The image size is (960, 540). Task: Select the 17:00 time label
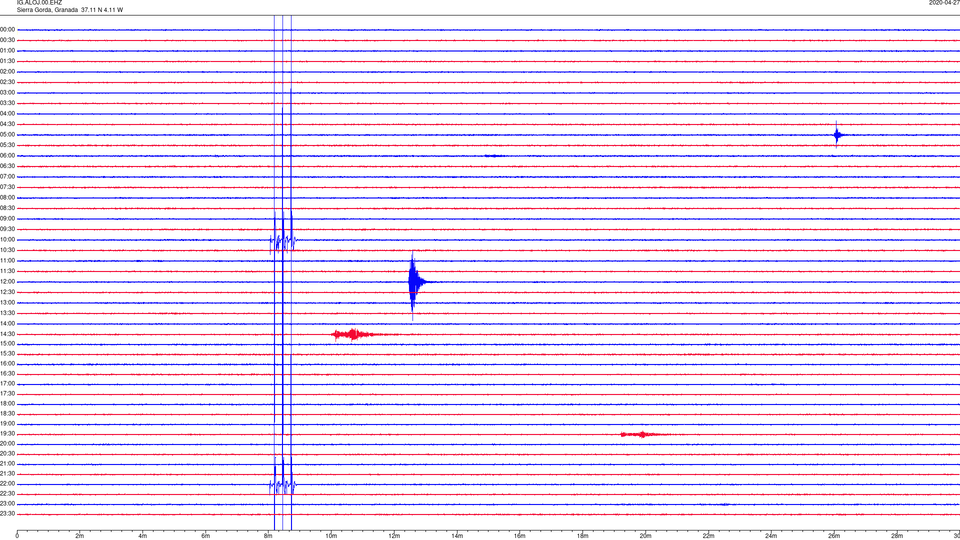click(7, 384)
